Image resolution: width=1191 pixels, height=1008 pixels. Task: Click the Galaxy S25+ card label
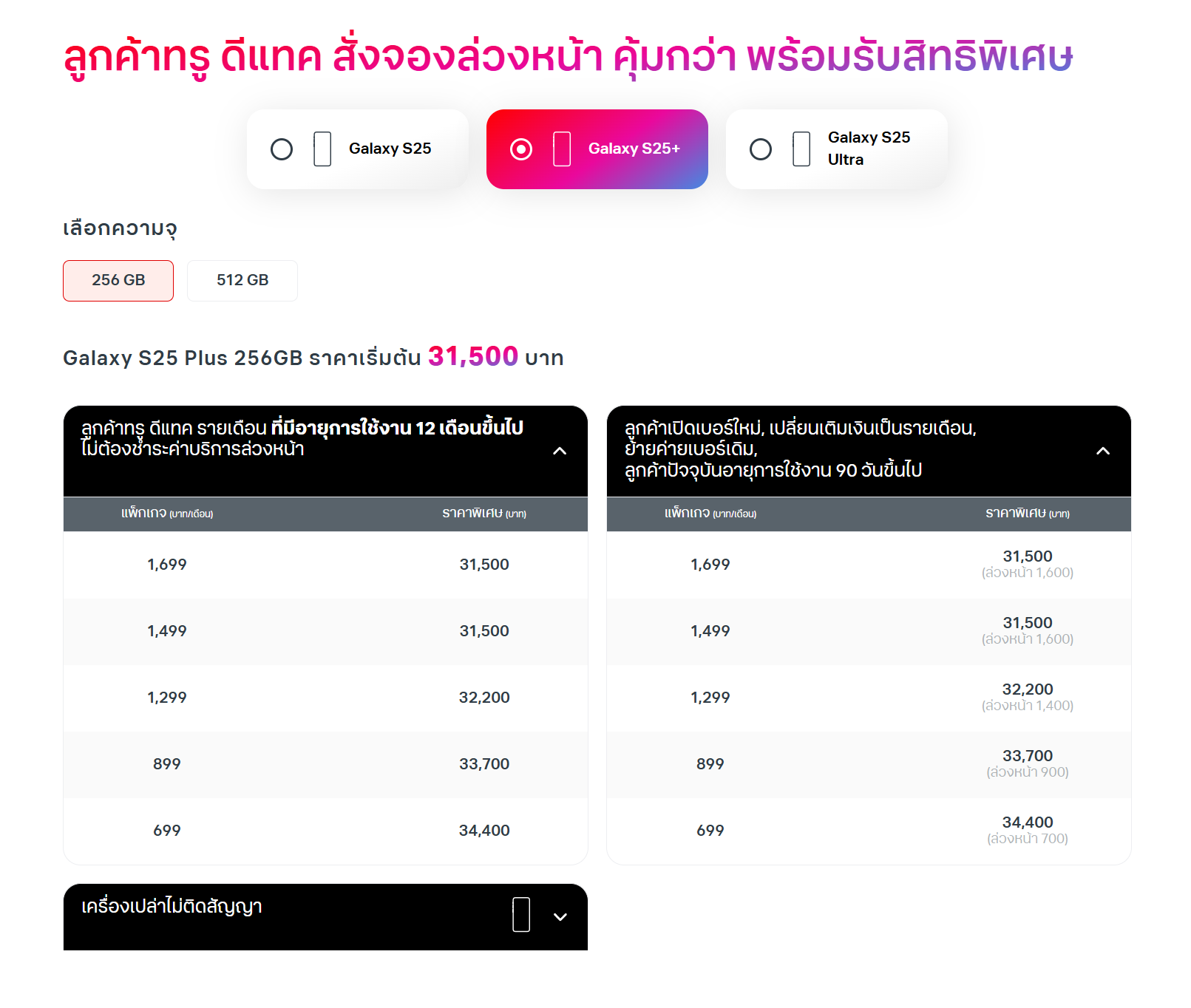[634, 149]
